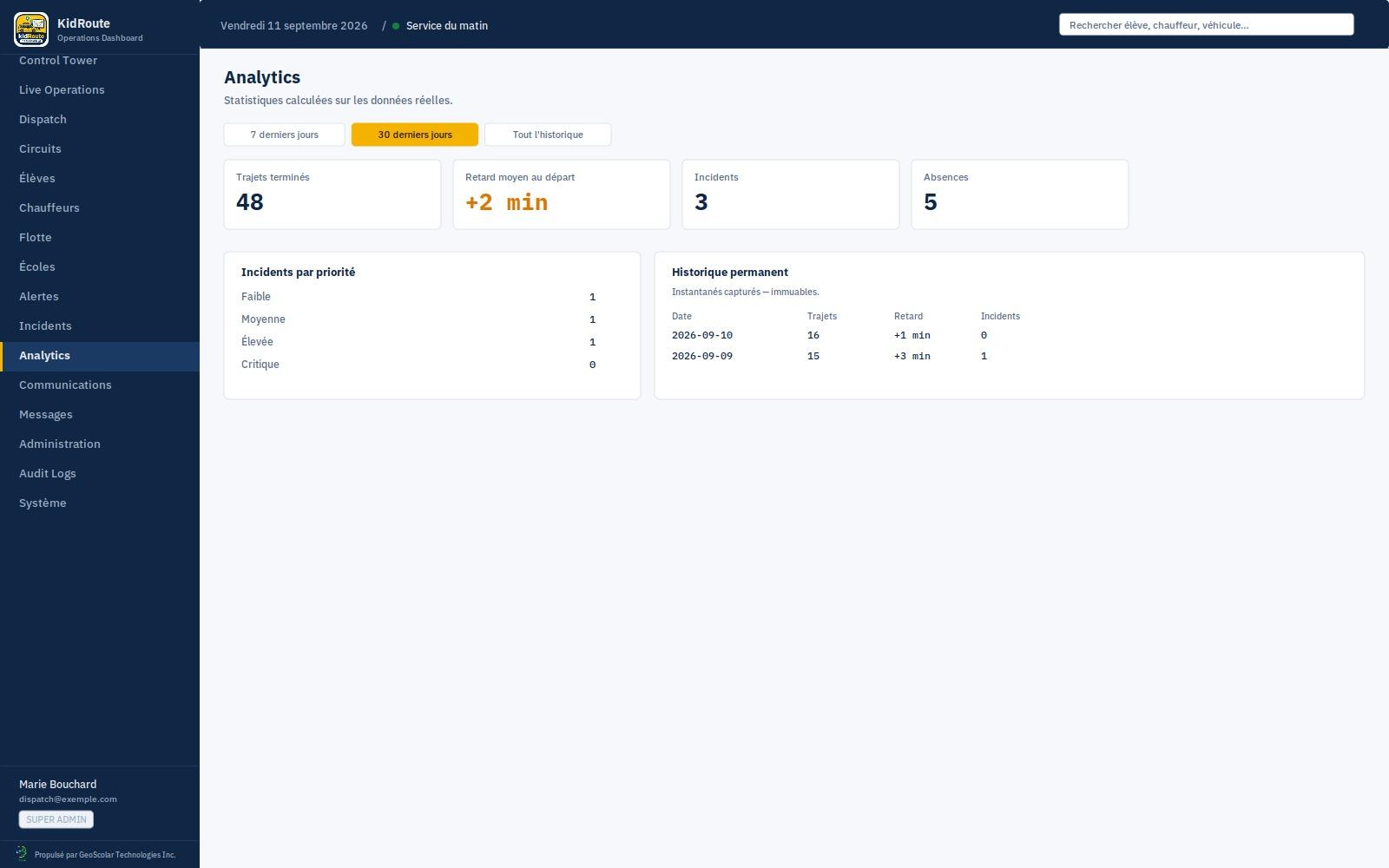
Task: Go to Administration
Action: tap(100, 444)
